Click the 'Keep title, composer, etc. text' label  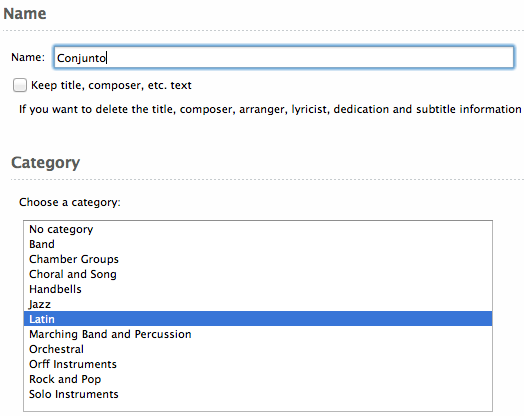pyautogui.click(x=111, y=85)
